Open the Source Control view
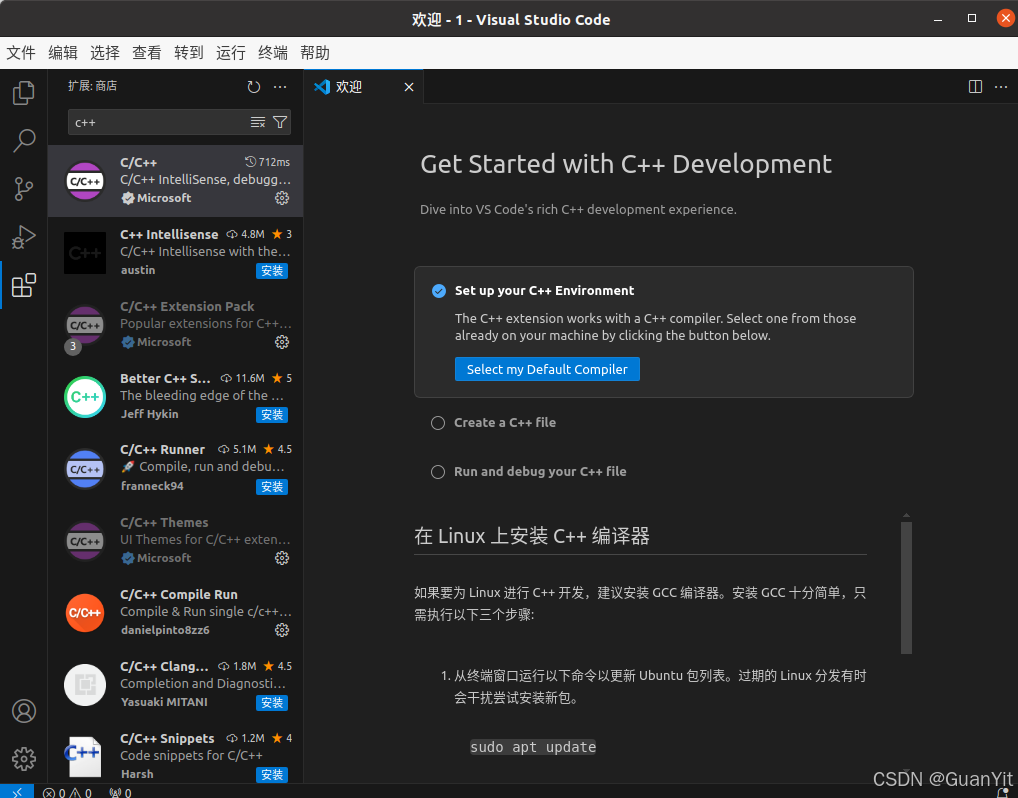The image size is (1018, 798). point(23,189)
